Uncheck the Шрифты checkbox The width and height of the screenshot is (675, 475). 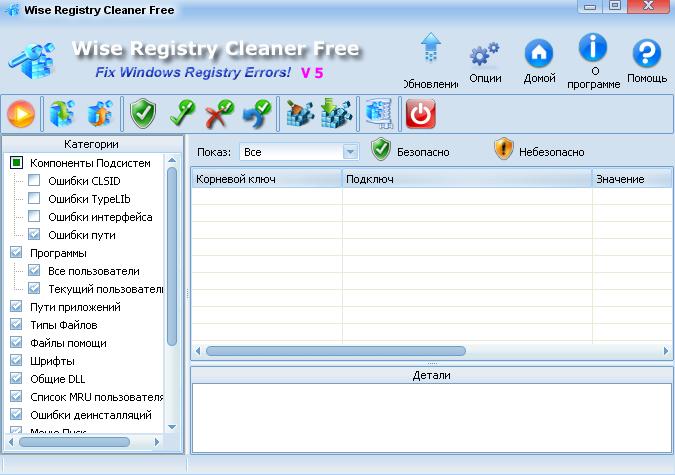pos(16,361)
